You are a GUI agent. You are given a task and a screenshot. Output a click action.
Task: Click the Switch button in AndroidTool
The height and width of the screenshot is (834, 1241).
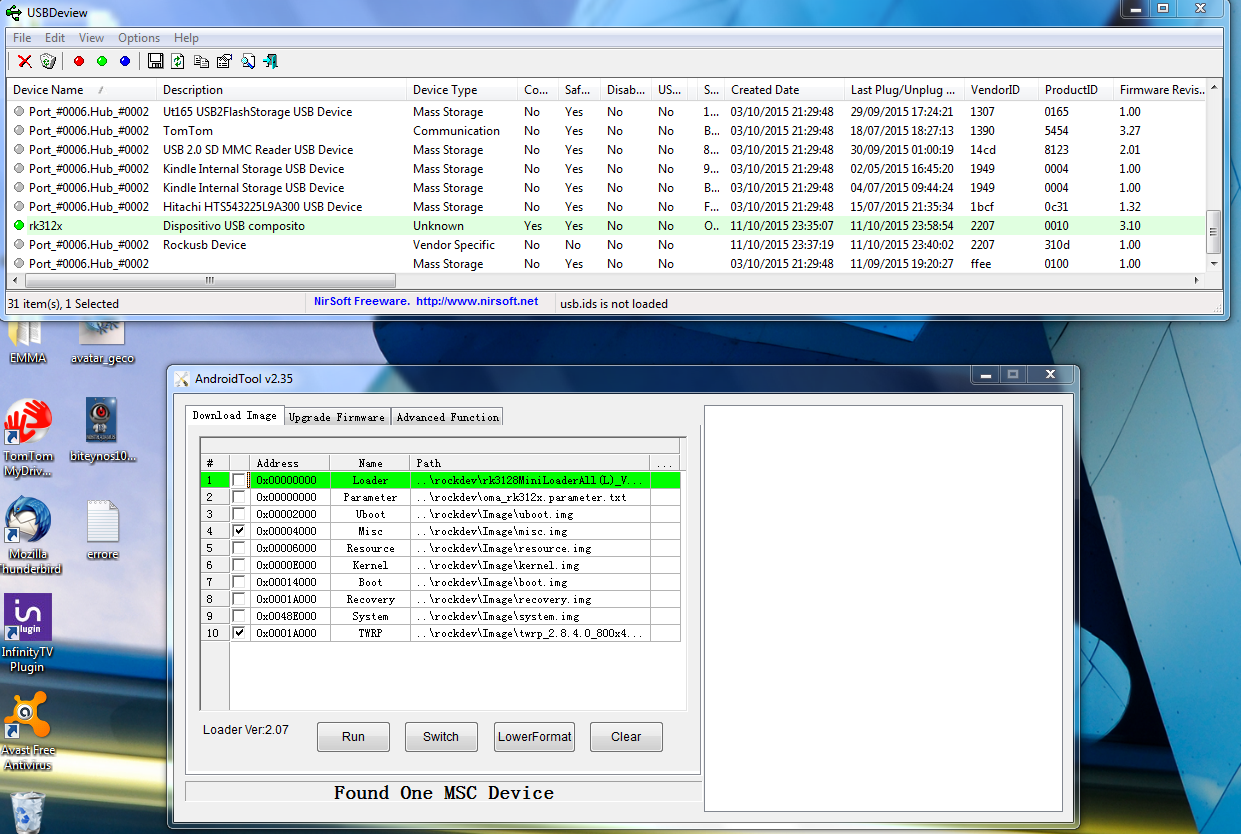click(x=441, y=737)
